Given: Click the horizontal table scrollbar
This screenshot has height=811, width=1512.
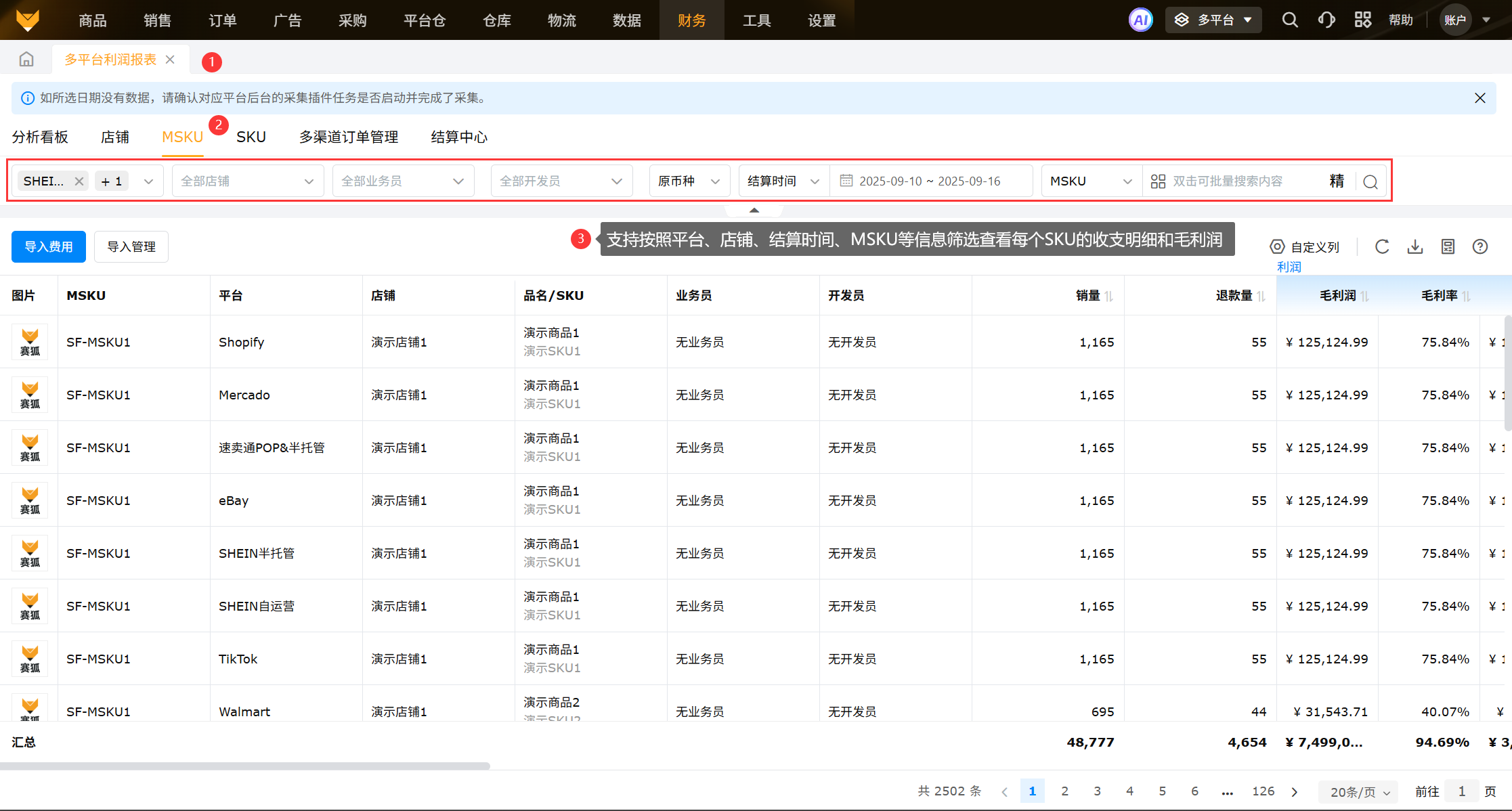Looking at the screenshot, I should coord(245,766).
